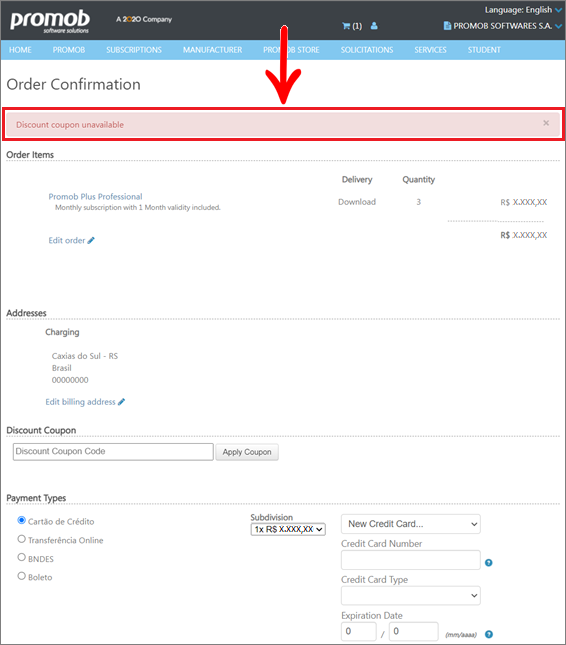
Task: Select Boleto payment option
Action: (x=22, y=576)
